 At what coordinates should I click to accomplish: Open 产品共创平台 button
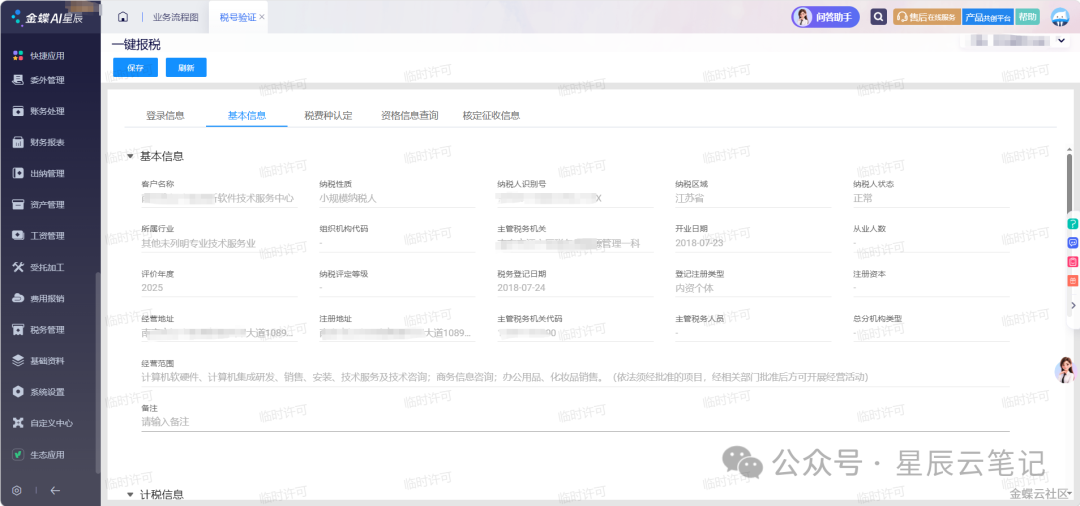pyautogui.click(x=988, y=17)
